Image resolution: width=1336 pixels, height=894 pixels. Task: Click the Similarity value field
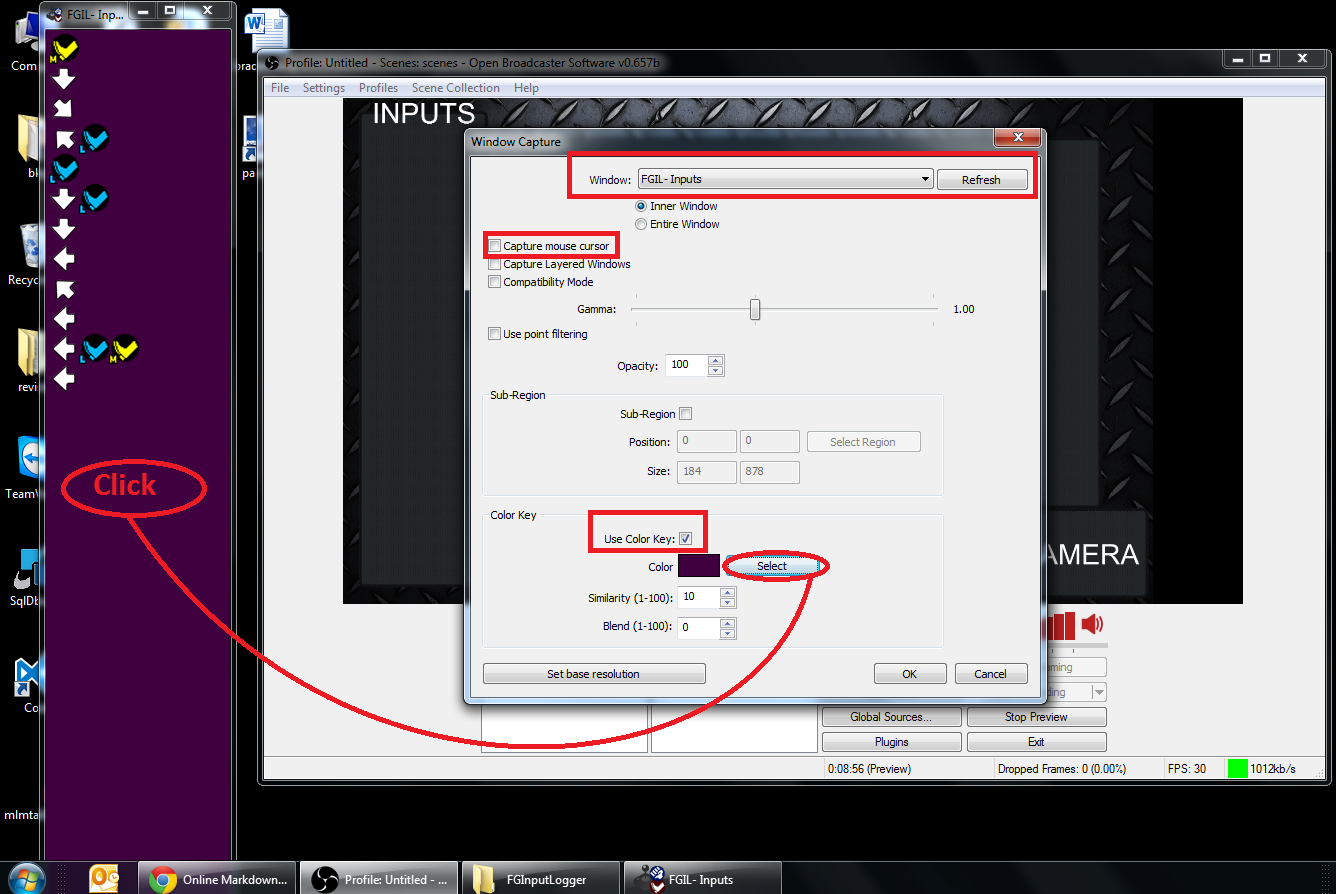[699, 598]
